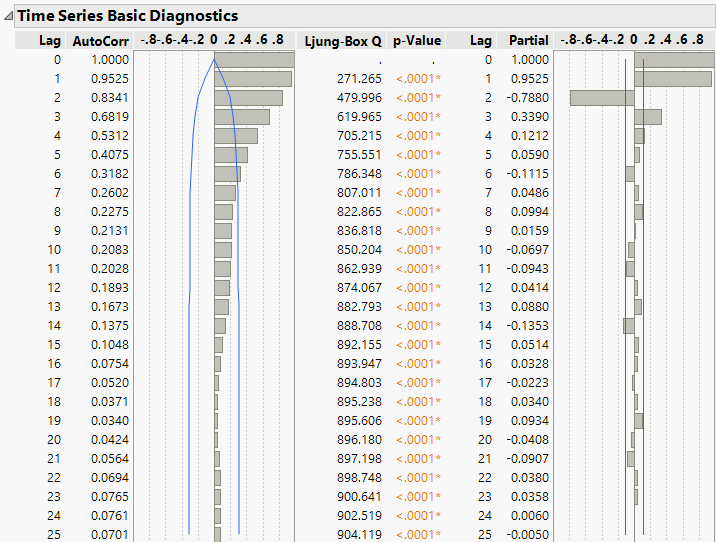Click the Ljung-Box Q value 479.996
Image resolution: width=716 pixels, height=542 pixels.
360,98
